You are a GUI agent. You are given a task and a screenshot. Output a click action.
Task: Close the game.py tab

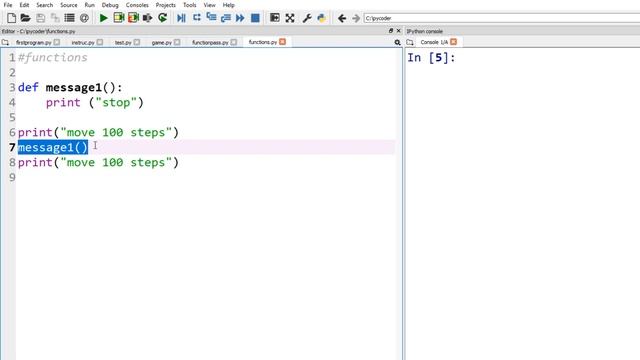tap(177, 42)
